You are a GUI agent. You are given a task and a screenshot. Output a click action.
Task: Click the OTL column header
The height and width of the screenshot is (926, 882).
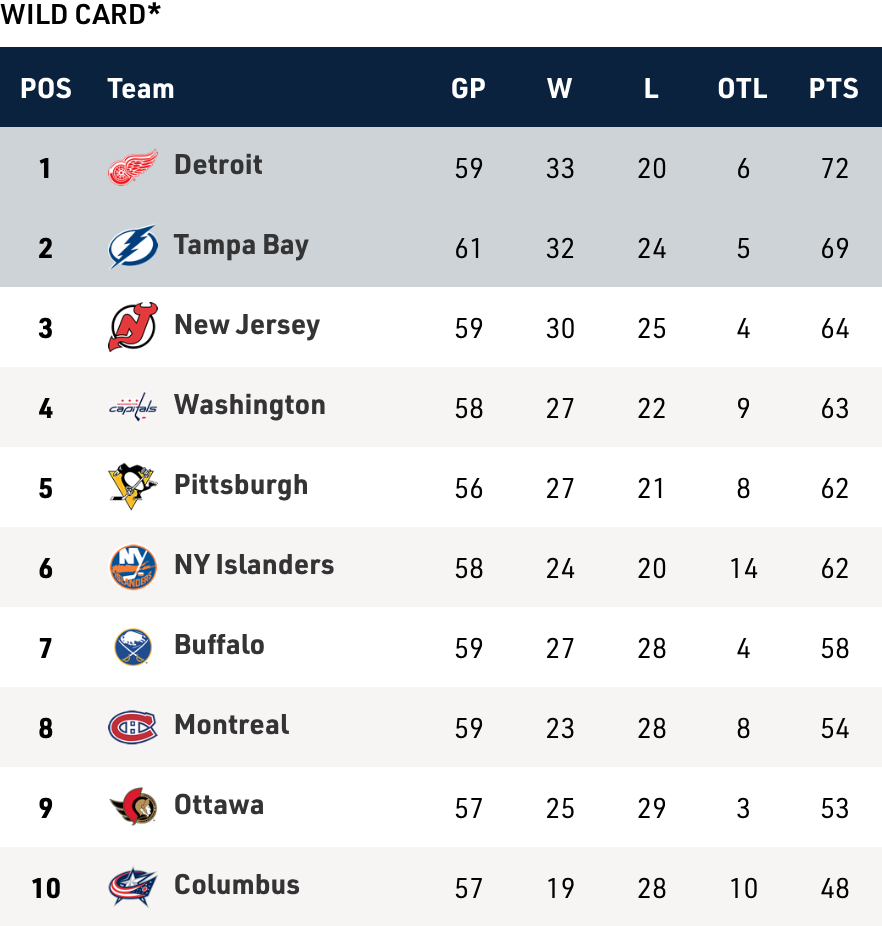click(x=742, y=88)
